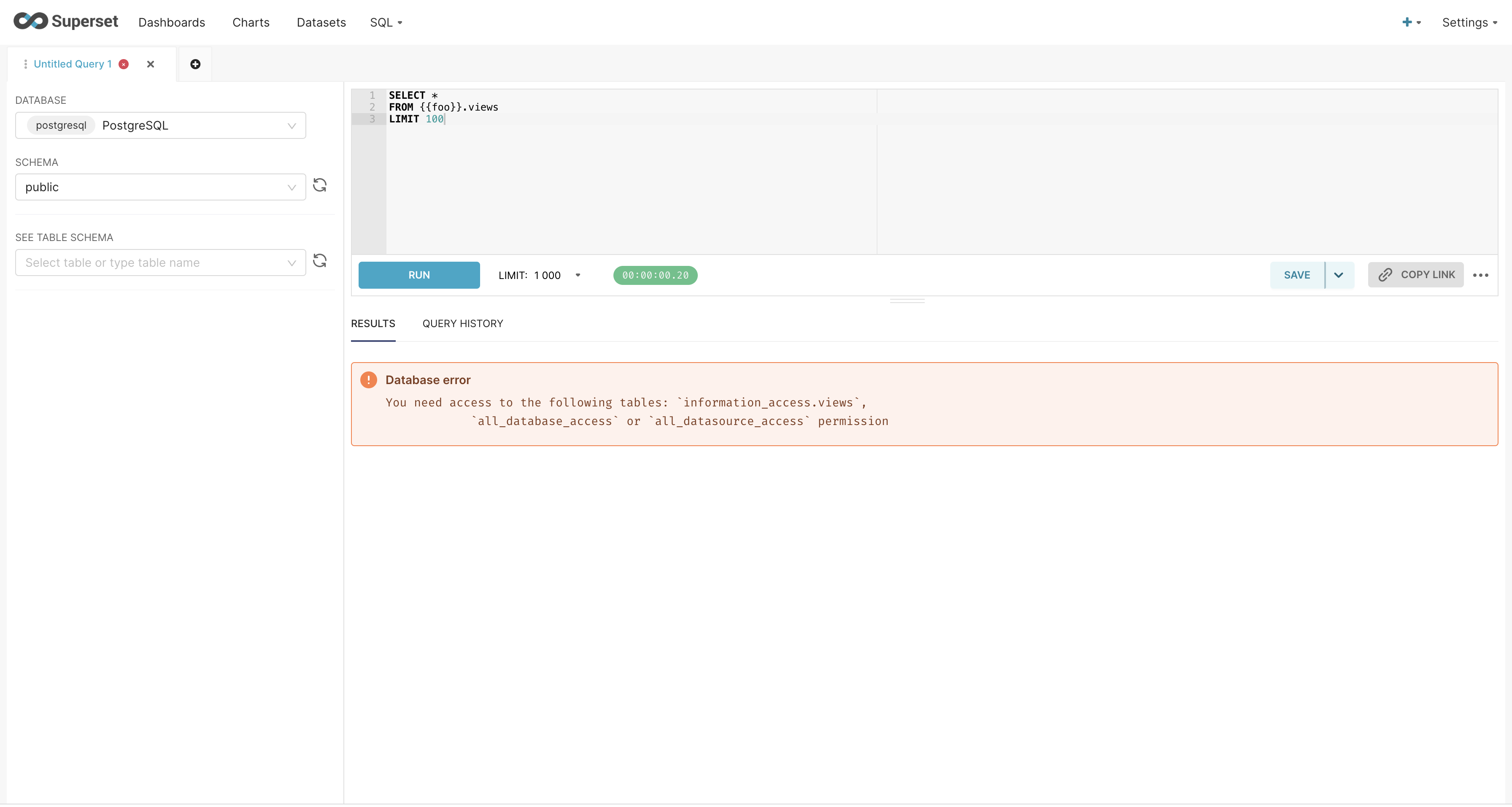Close the Untitled Query 1 tab
The height and width of the screenshot is (807, 1512).
click(x=150, y=64)
